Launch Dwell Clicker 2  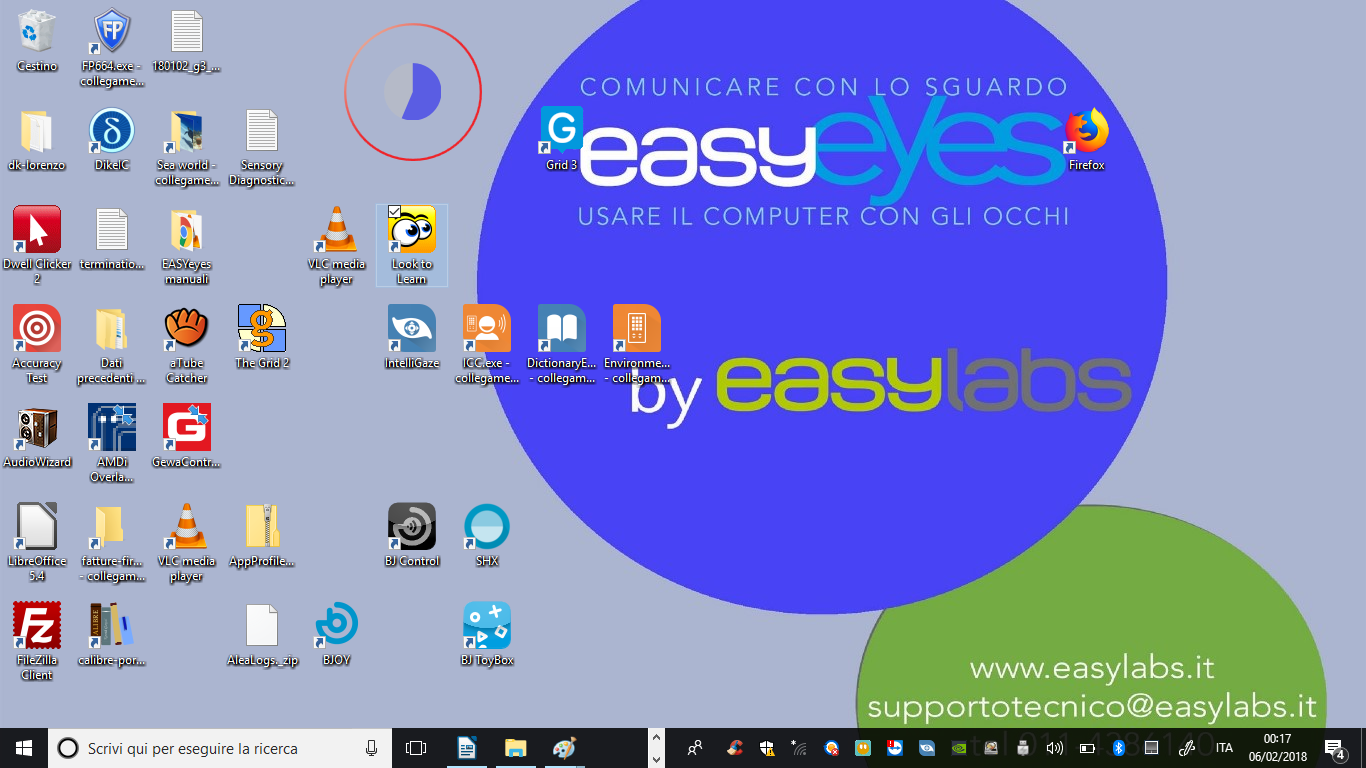tap(37, 246)
